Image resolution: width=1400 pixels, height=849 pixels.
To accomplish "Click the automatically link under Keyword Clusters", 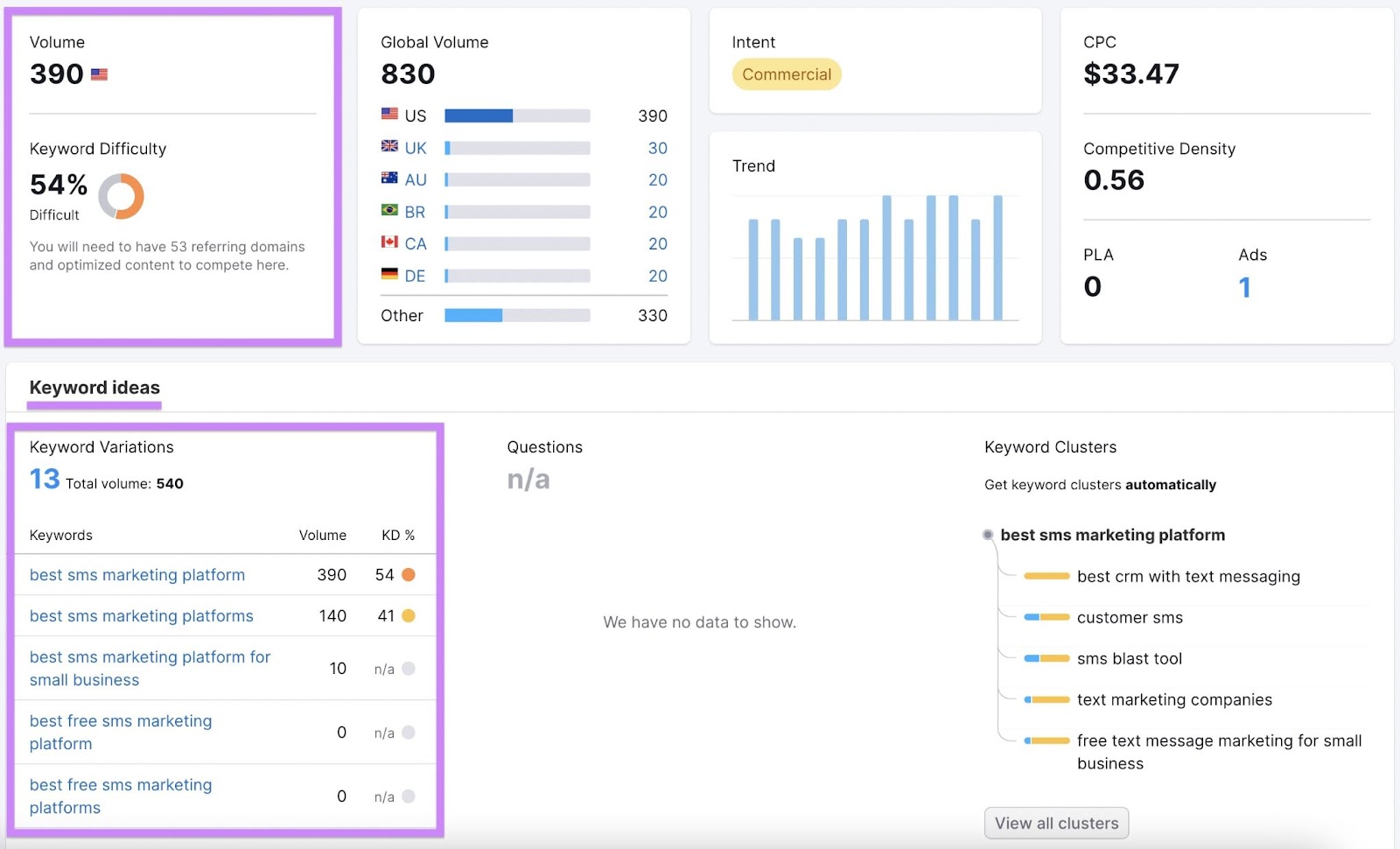I will (x=1171, y=484).
